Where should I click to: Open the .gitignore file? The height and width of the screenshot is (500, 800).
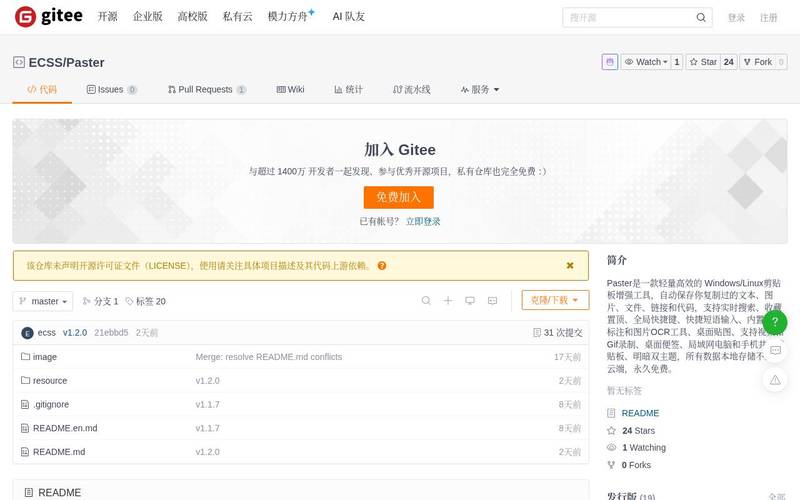click(51, 404)
